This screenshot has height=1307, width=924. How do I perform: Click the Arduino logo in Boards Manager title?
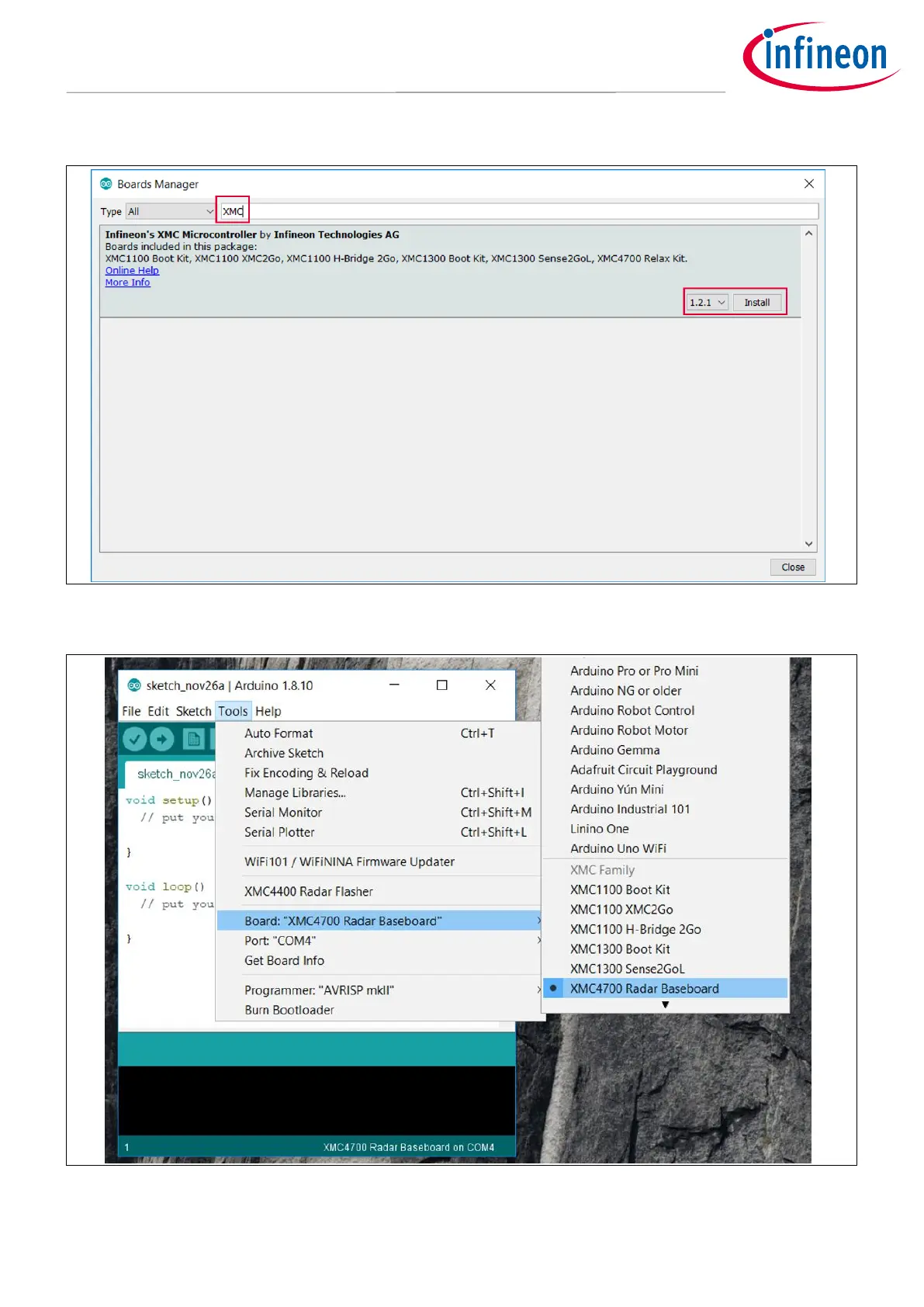pos(106,184)
